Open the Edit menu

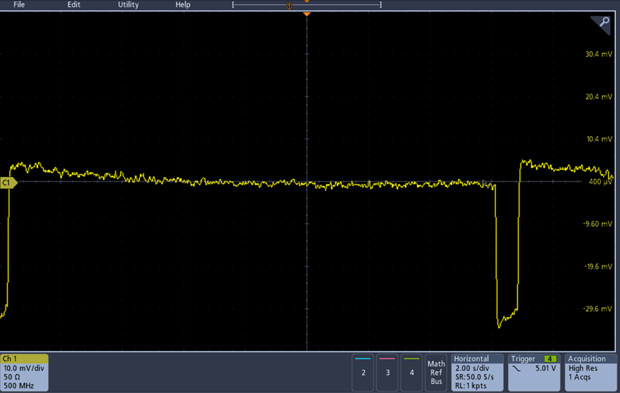tap(74, 5)
